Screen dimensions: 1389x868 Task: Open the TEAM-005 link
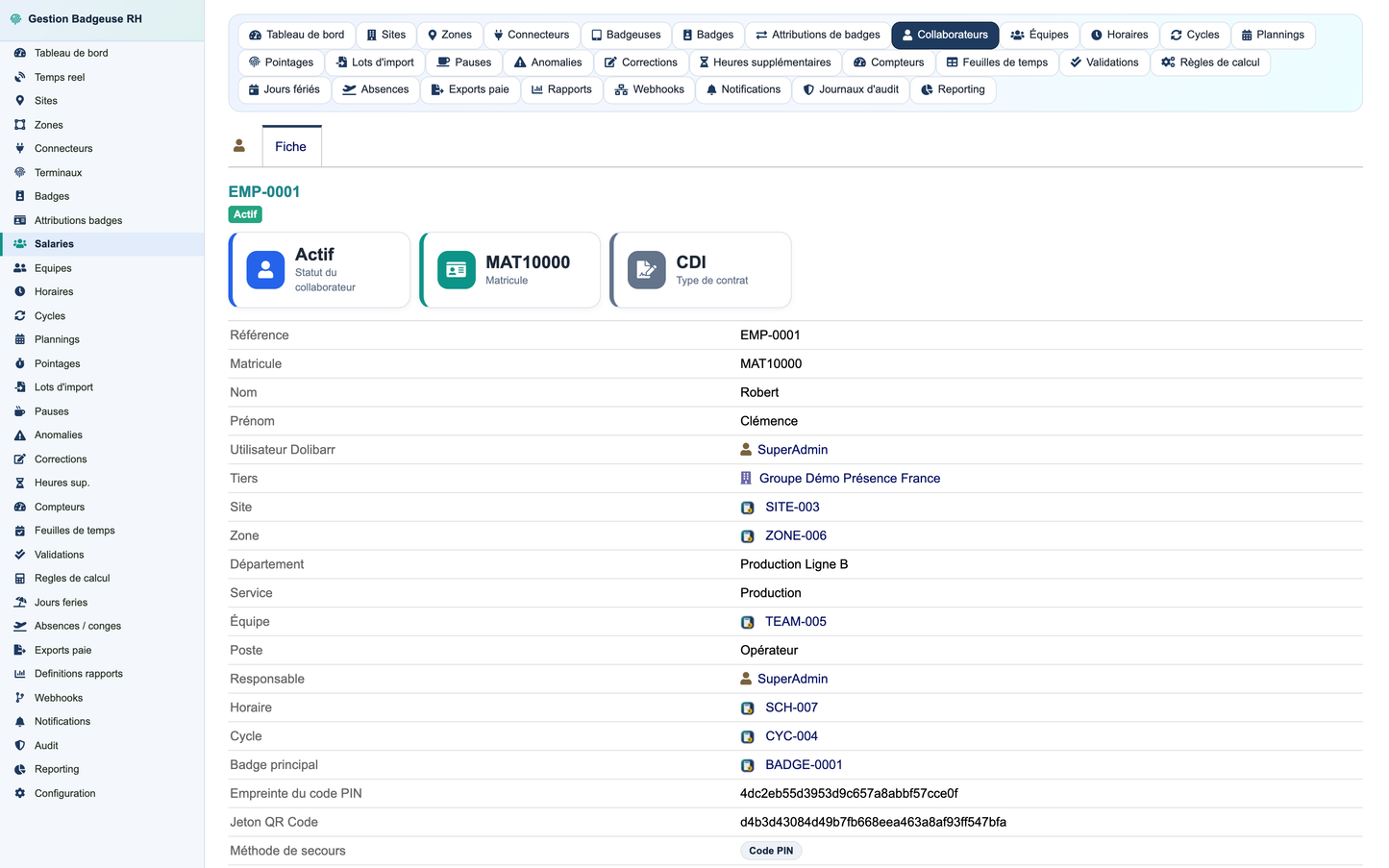point(796,622)
